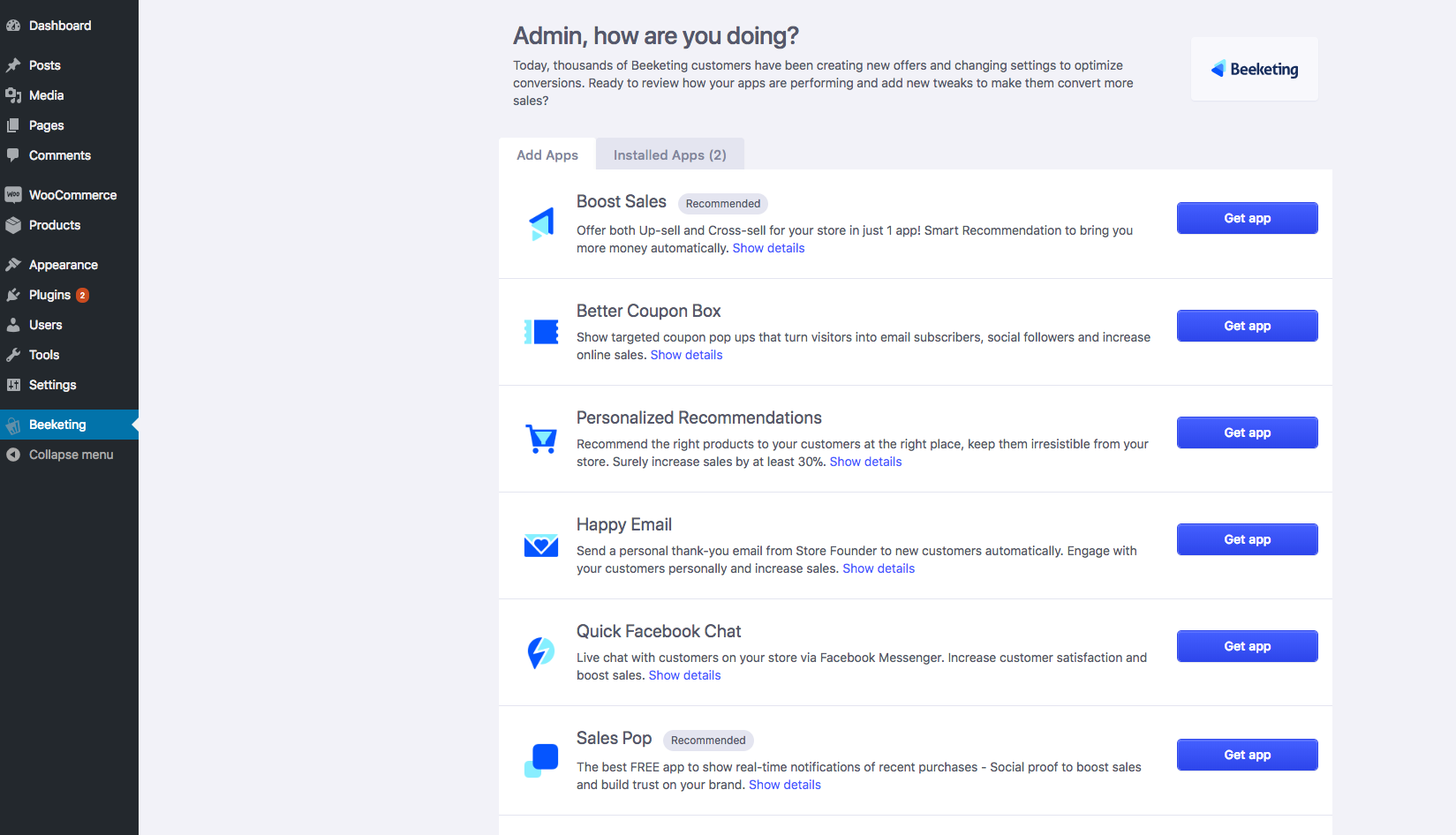The height and width of the screenshot is (835, 1456).
Task: Click the Recommended badge beside Boost Sales
Action: (x=723, y=204)
